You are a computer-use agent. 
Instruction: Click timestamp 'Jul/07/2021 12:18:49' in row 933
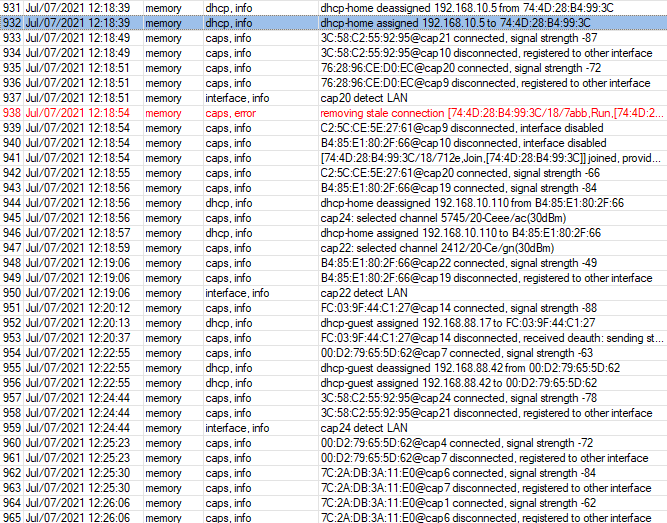(x=78, y=38)
